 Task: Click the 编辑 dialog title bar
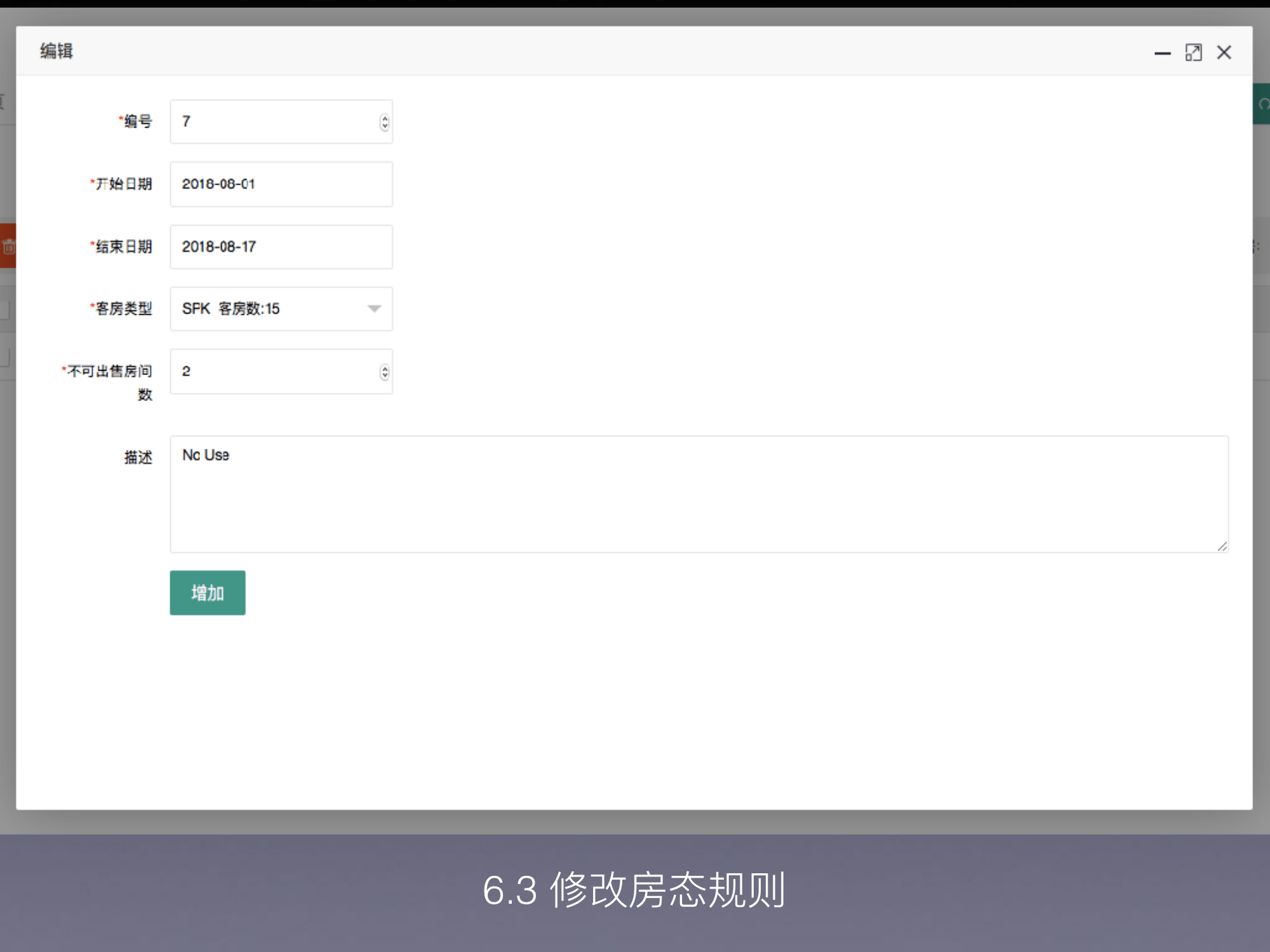[x=571, y=51]
